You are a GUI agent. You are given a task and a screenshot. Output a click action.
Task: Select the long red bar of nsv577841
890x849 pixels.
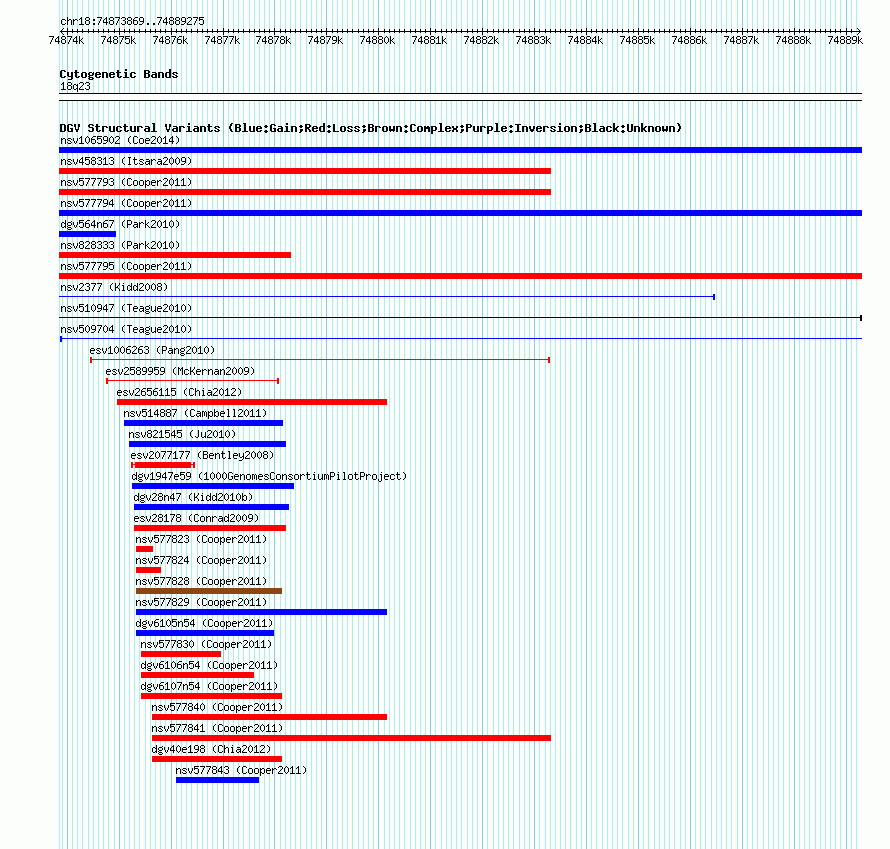point(351,738)
